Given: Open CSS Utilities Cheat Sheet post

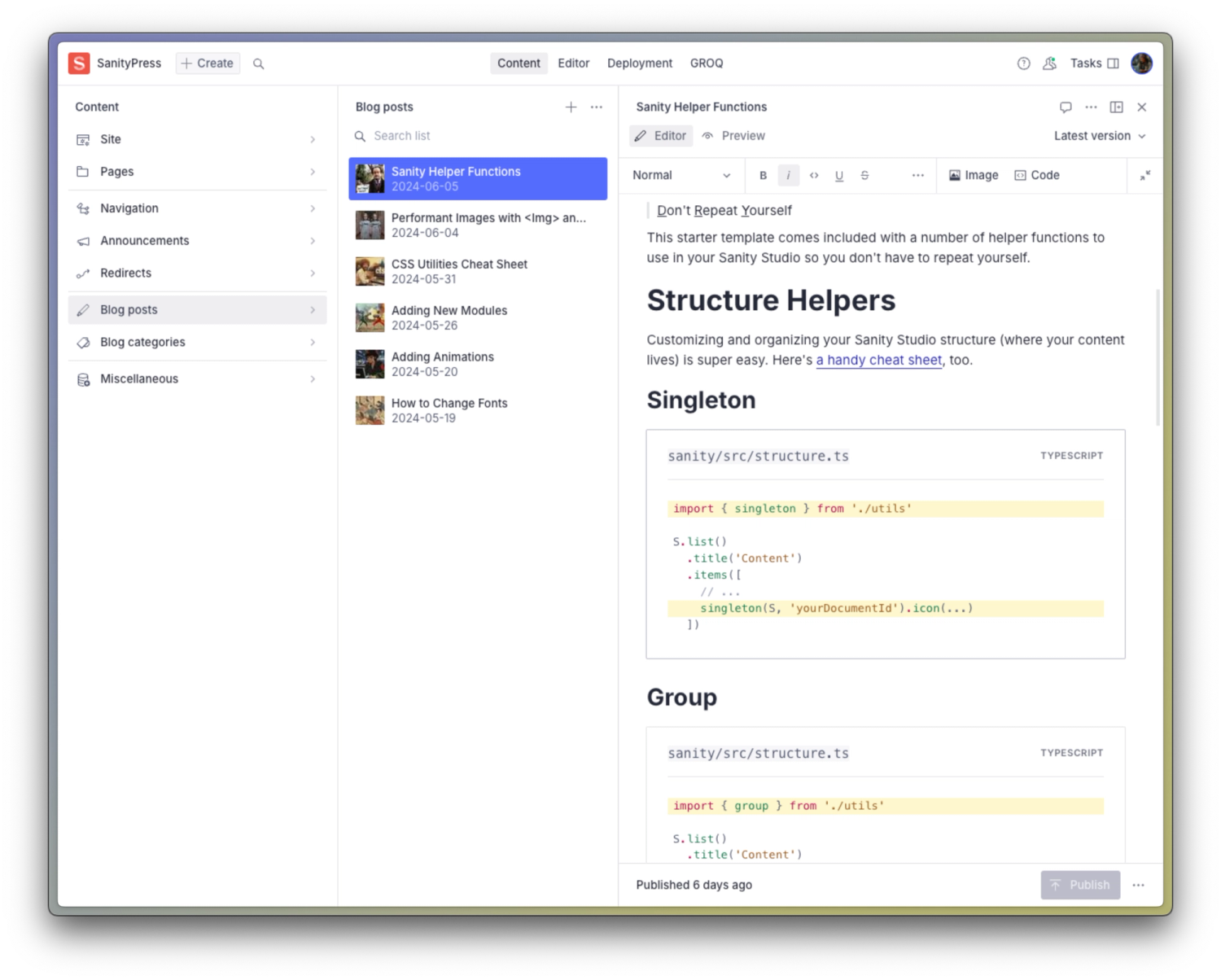Looking at the screenshot, I should tap(478, 272).
